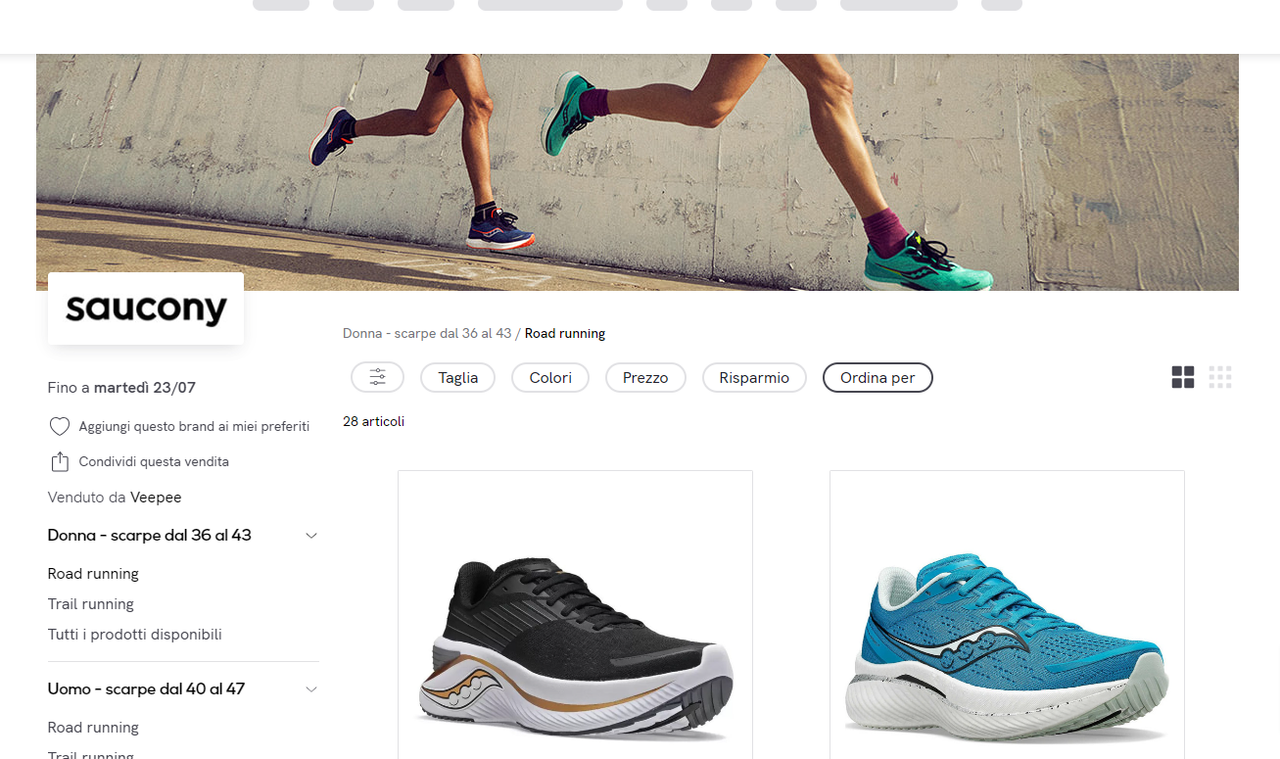Collapse the Donna section chevron
The height and width of the screenshot is (759, 1280).
click(311, 536)
